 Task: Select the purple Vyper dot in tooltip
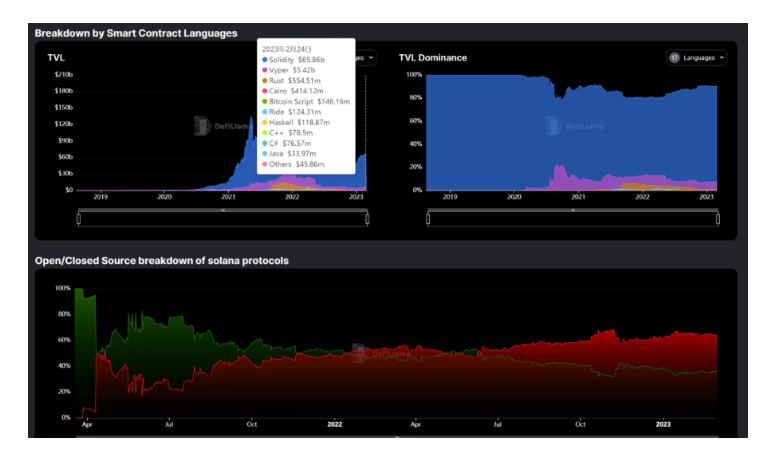(264, 71)
